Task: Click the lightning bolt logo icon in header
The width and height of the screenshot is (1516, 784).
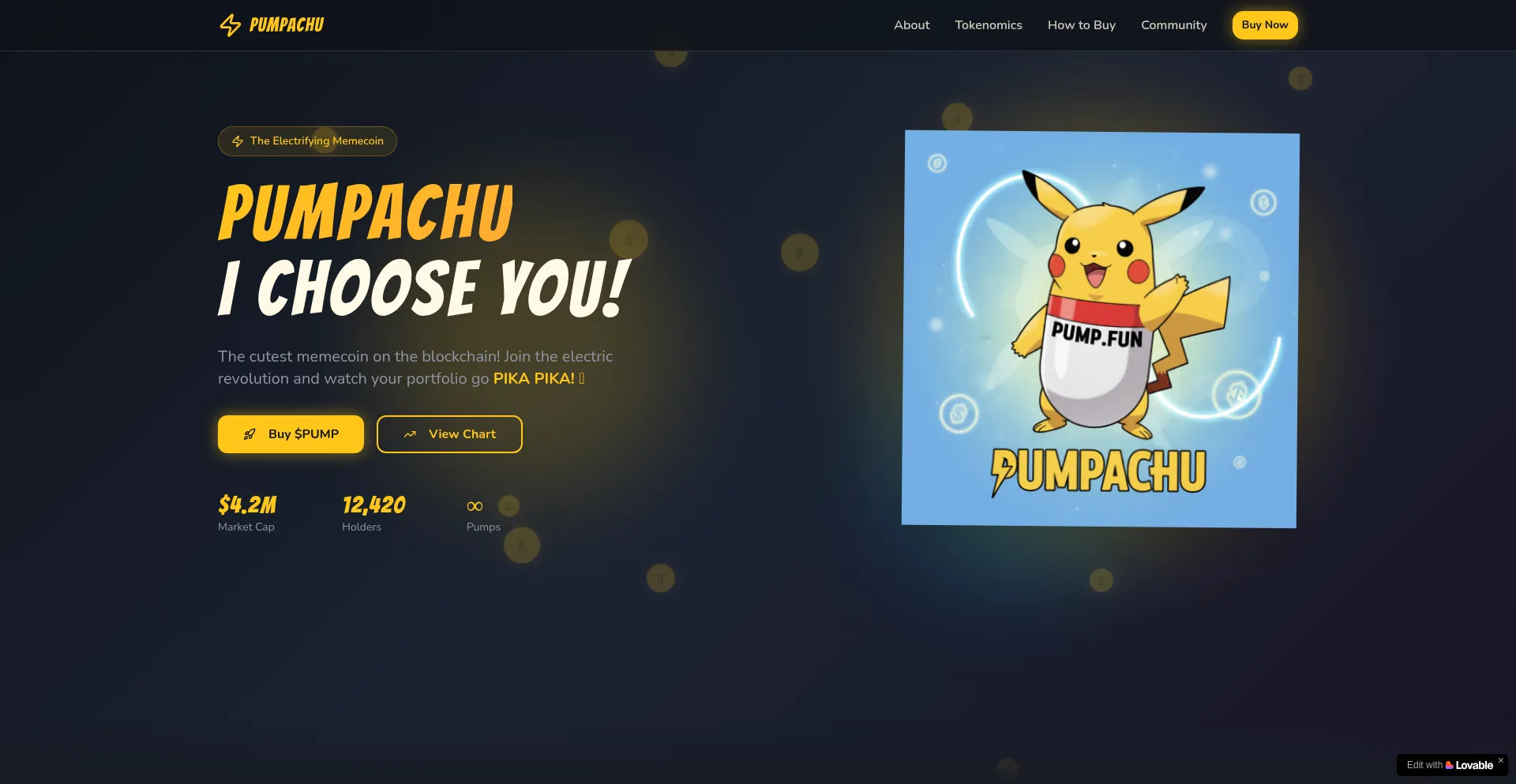Action: coord(230,25)
